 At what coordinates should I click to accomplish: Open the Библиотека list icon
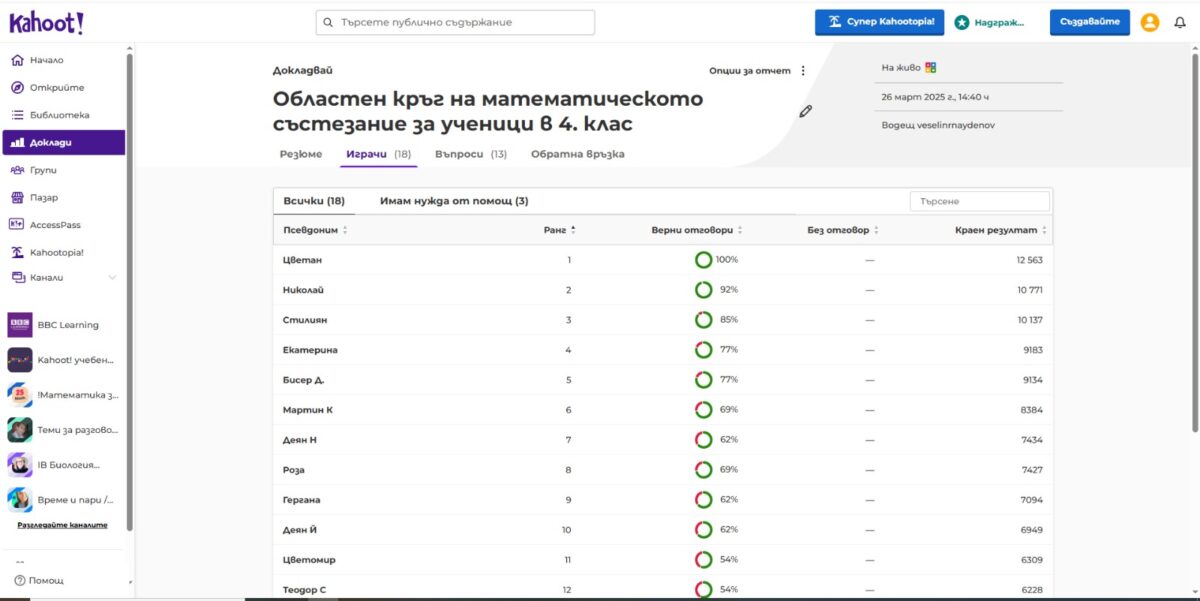tap(17, 115)
